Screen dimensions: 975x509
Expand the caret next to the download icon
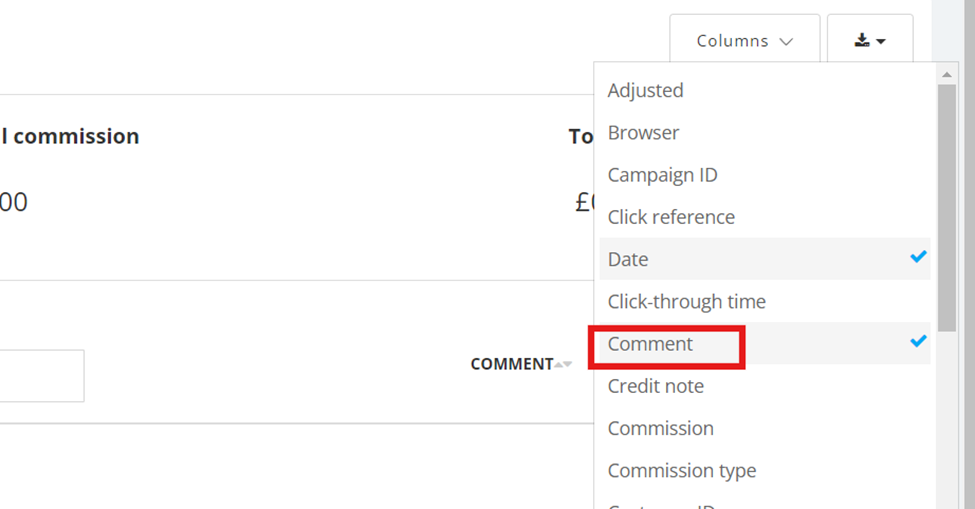[882, 41]
